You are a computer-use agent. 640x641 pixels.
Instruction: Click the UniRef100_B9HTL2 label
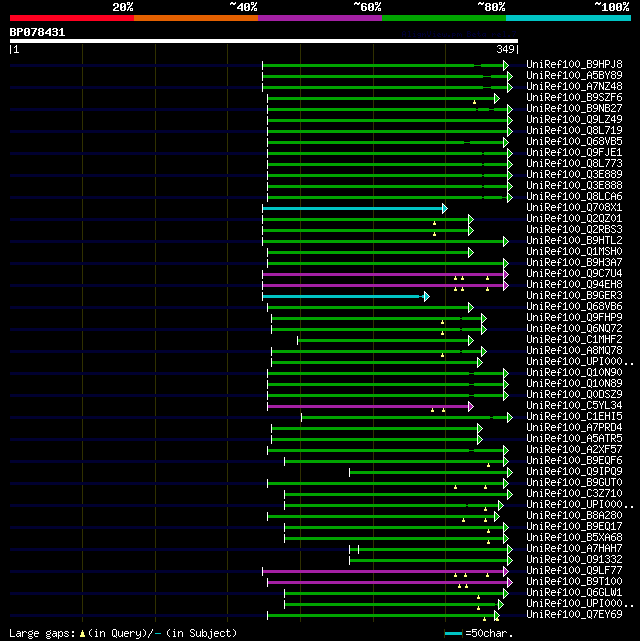574,241
